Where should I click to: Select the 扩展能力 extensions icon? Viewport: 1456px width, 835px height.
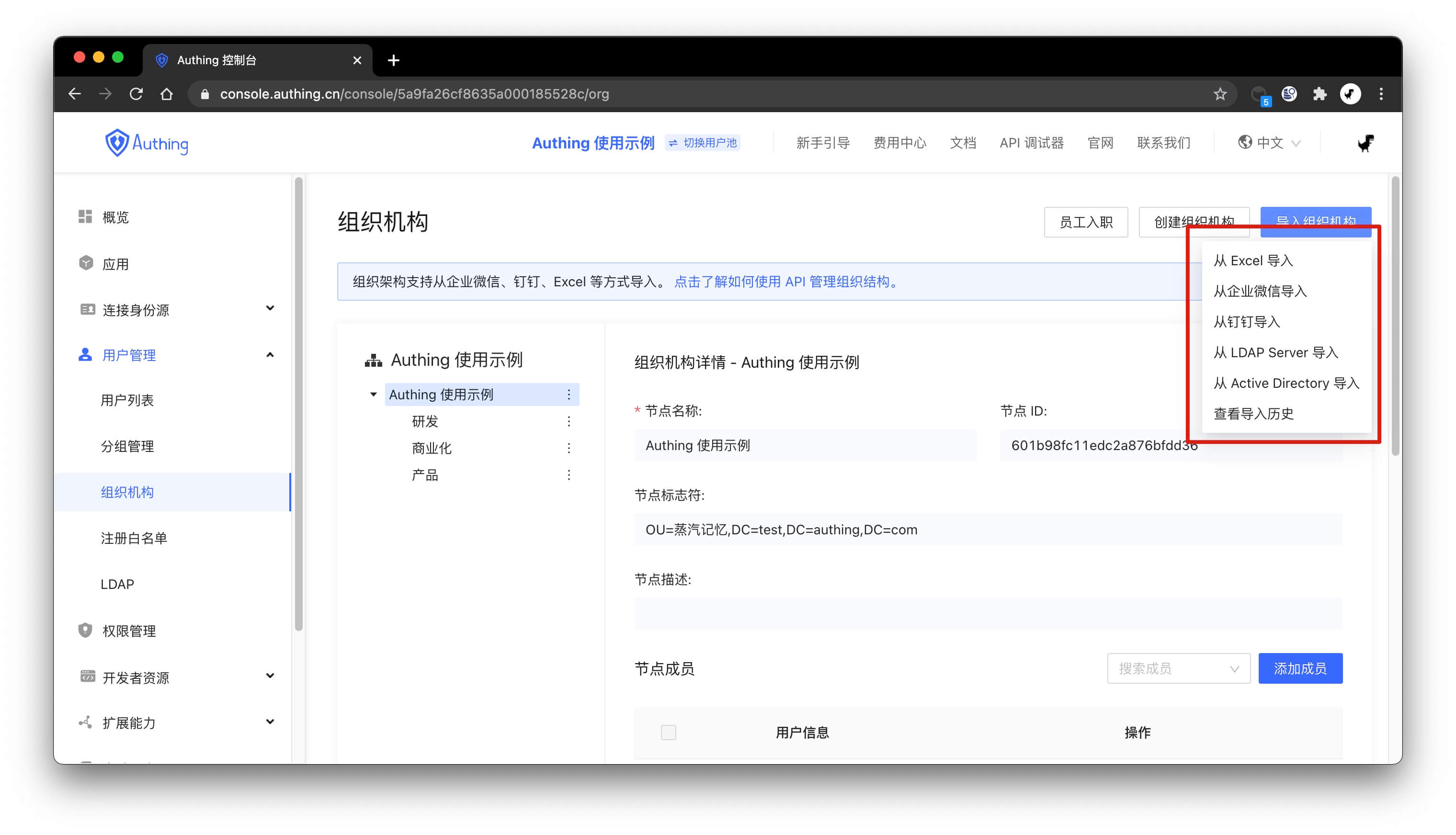[85, 722]
